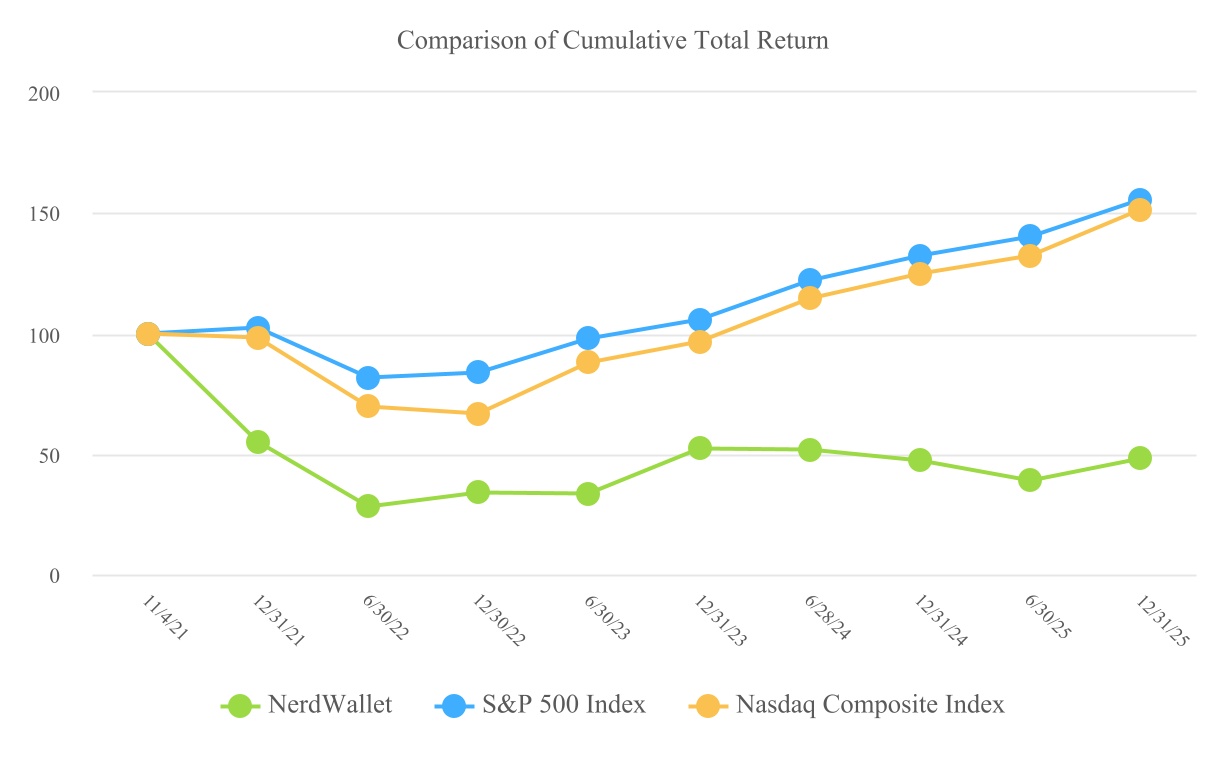The width and height of the screenshot is (1226, 760).
Task: Toggle the NerdWallet legend label
Action: coord(330,705)
